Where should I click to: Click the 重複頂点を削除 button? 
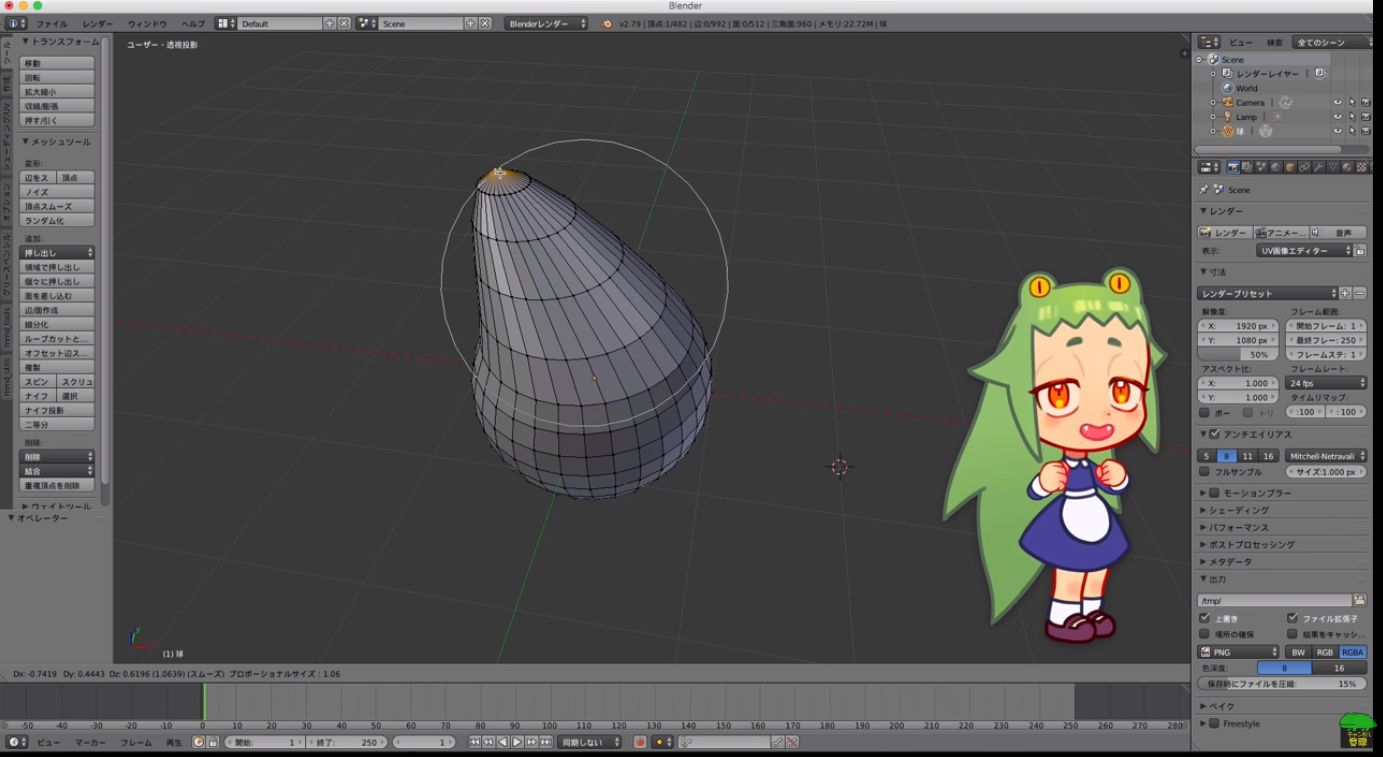tap(58, 485)
